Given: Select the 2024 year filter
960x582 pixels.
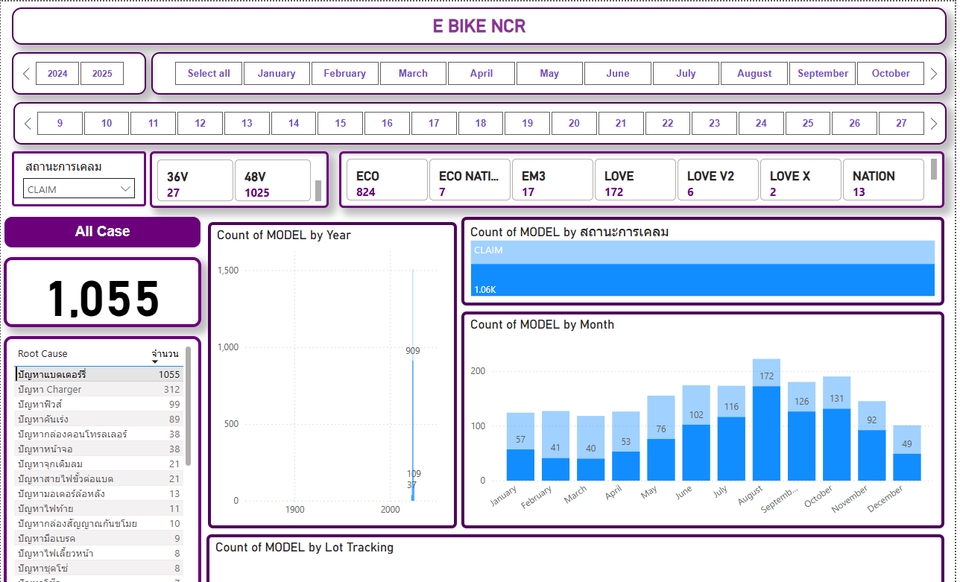Looking at the screenshot, I should click(x=57, y=74).
